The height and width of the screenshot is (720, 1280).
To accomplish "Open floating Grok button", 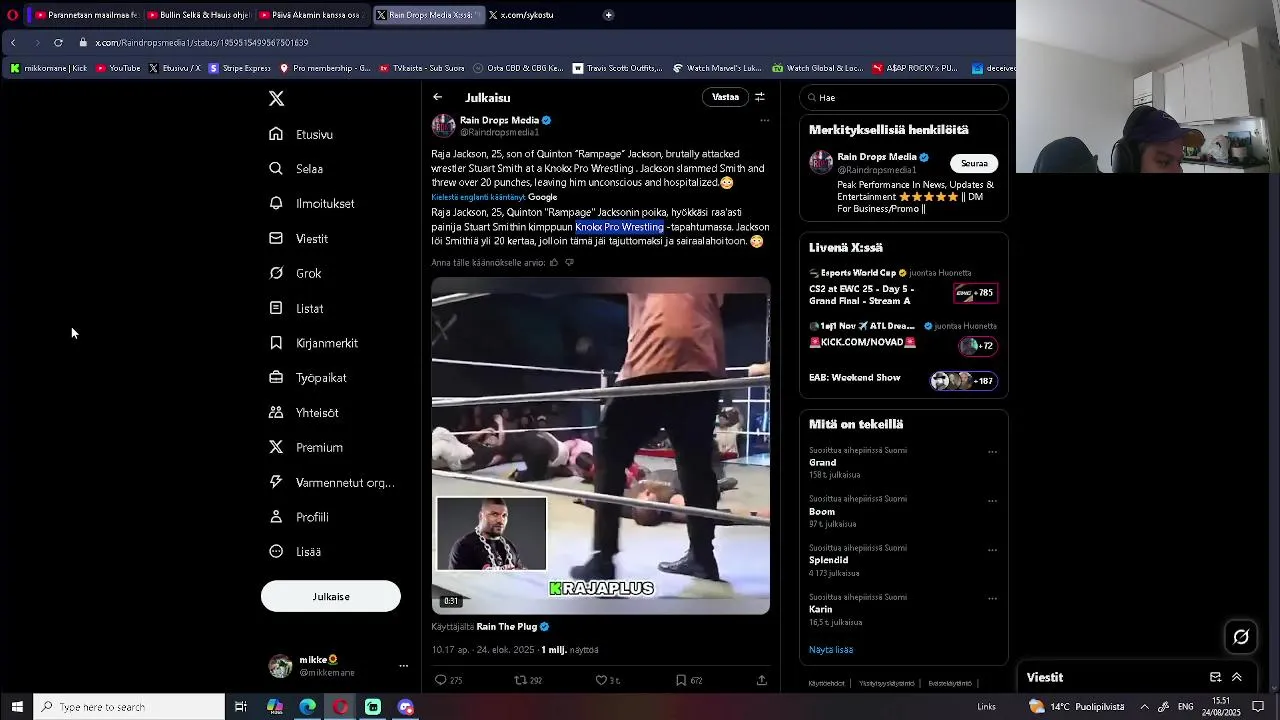I will (1241, 637).
